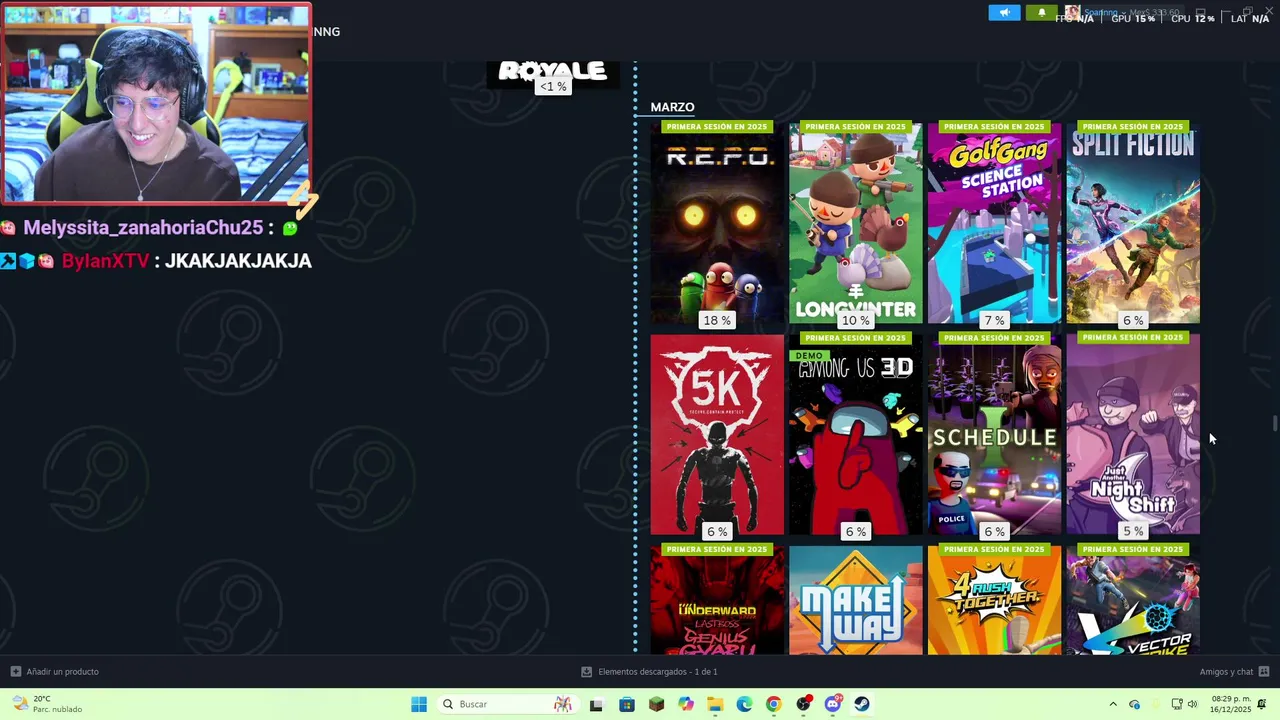This screenshot has height=720, width=1280.
Task: Open the red 5K game cover
Action: point(717,434)
